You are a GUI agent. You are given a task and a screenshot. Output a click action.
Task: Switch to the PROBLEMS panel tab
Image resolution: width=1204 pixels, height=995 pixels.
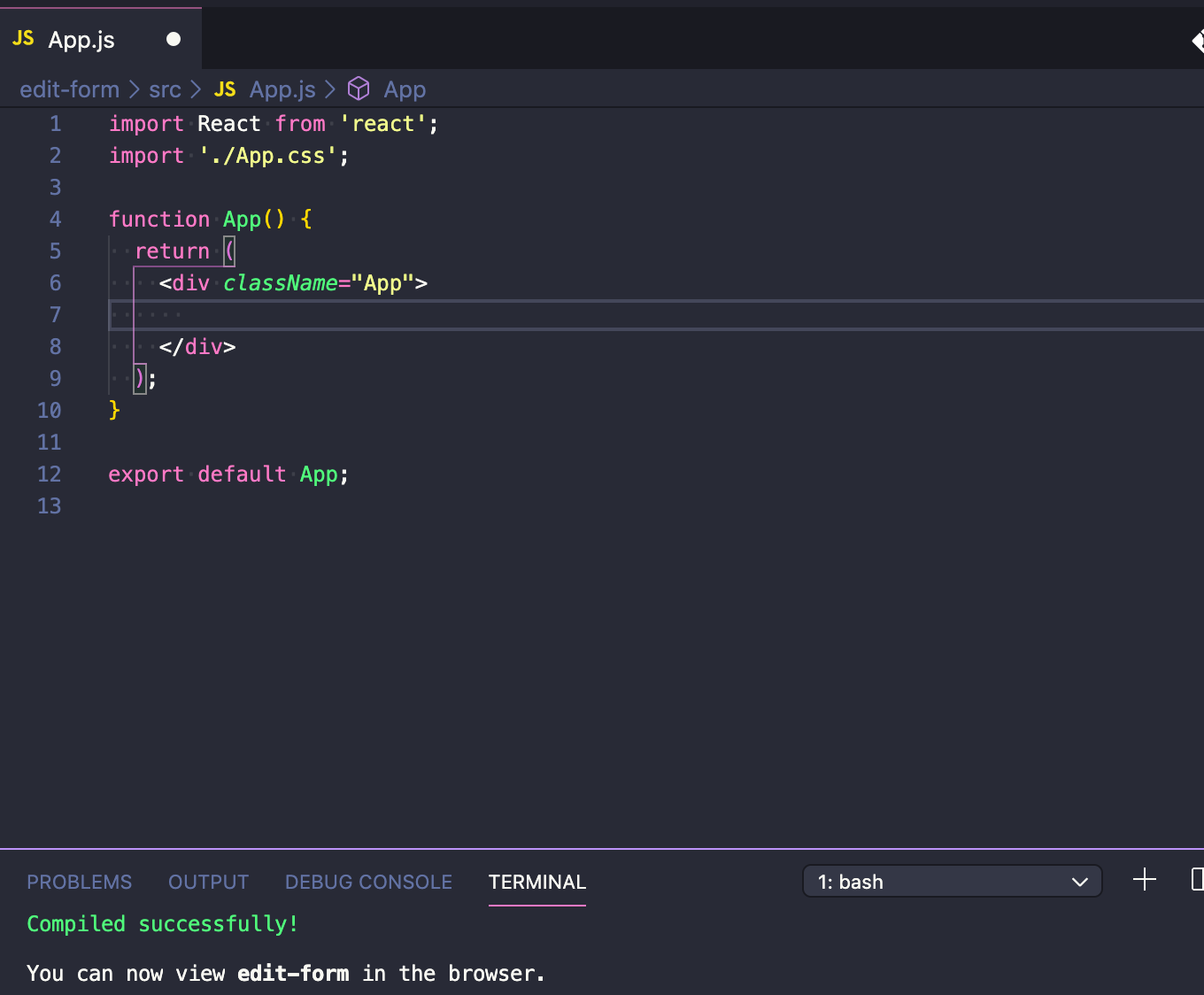(x=79, y=882)
